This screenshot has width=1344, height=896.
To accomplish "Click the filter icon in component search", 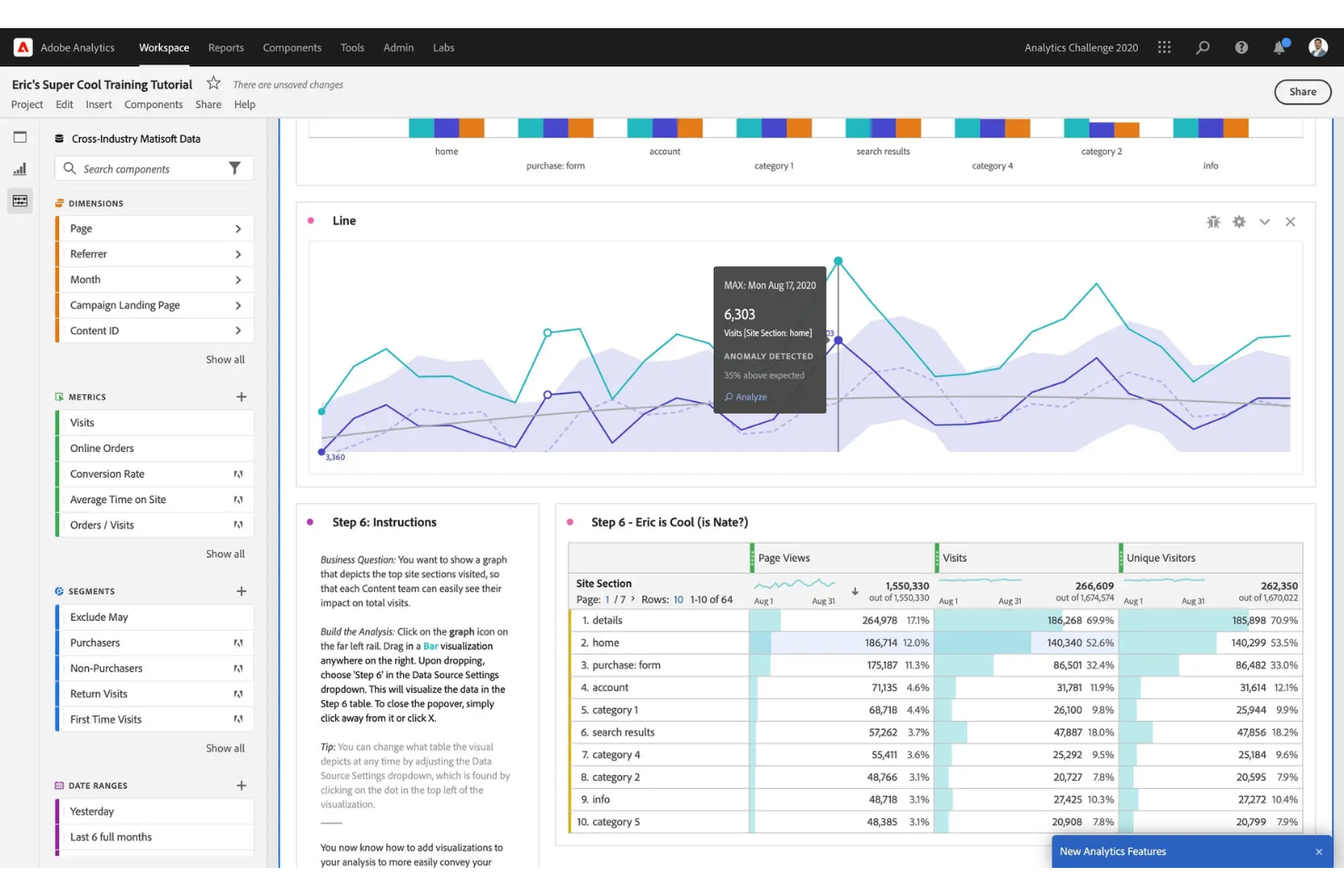I will [234, 168].
